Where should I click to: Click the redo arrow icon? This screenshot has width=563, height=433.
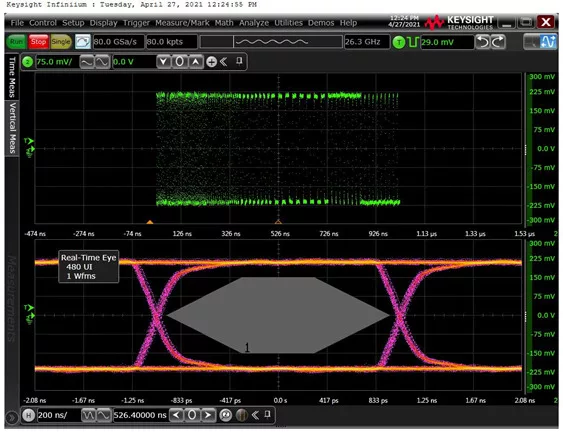point(498,42)
